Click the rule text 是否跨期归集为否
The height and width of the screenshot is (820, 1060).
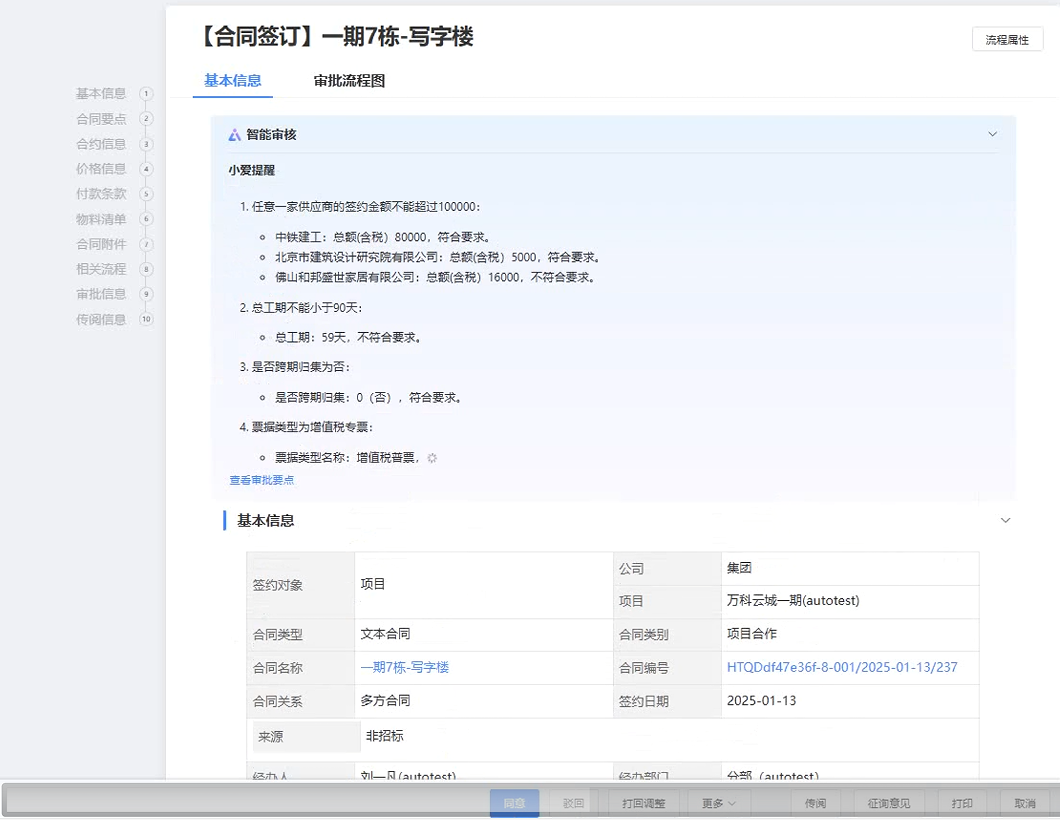tap(300, 367)
